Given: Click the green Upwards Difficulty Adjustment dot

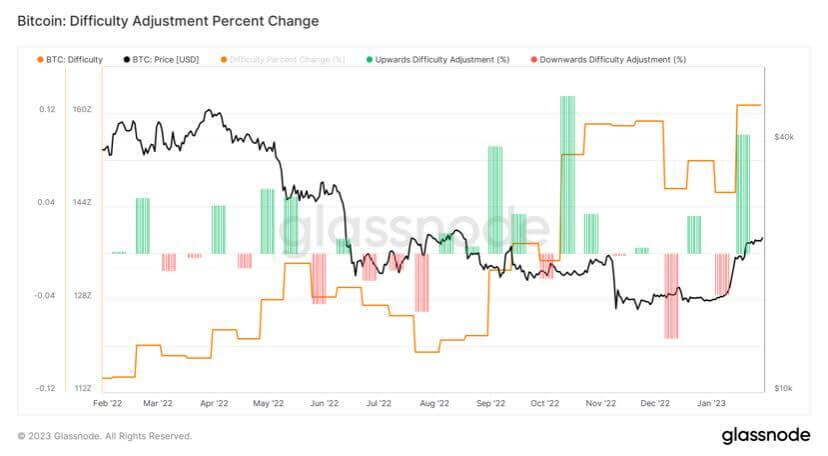Looking at the screenshot, I should click(370, 60).
